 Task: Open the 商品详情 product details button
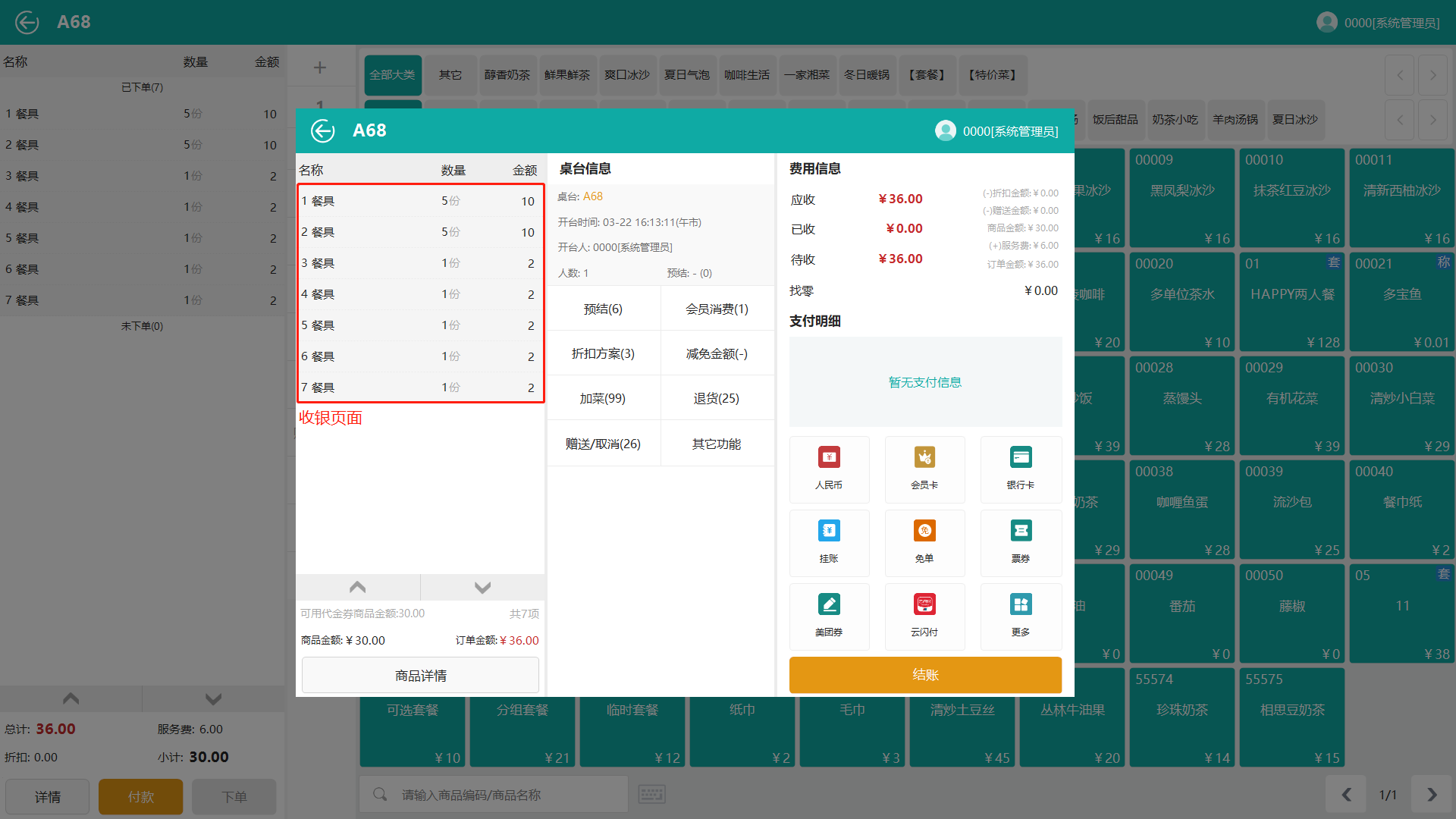(x=420, y=675)
